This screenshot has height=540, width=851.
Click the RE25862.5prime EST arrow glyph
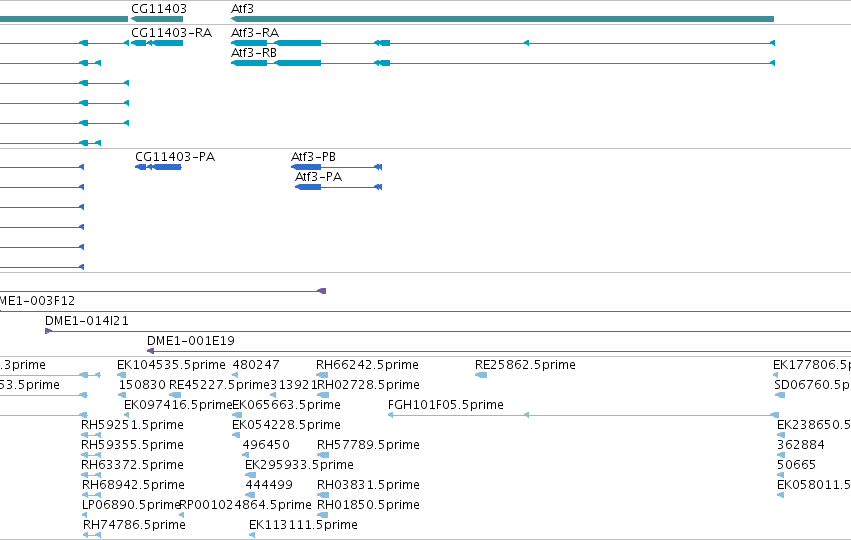click(481, 375)
